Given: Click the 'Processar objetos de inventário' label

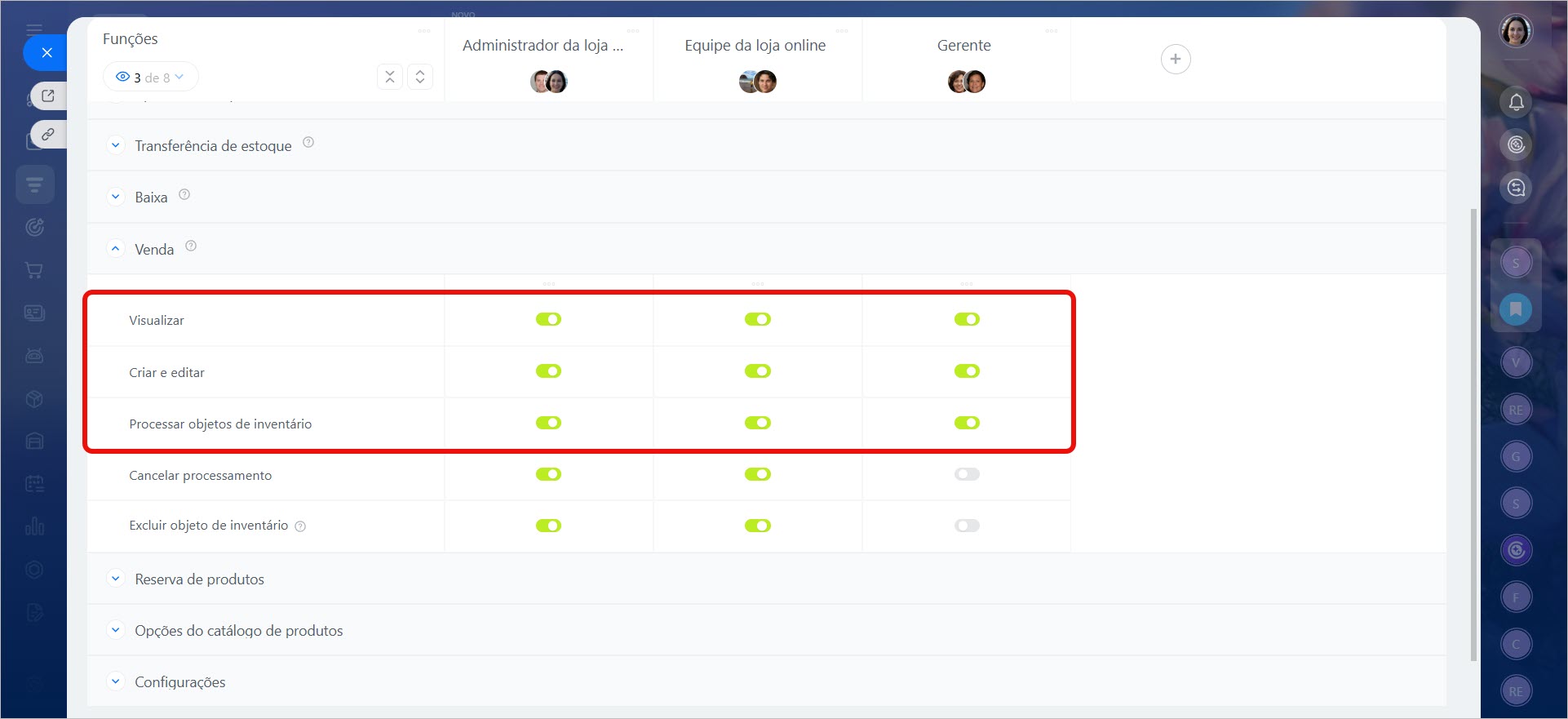Looking at the screenshot, I should (x=220, y=424).
